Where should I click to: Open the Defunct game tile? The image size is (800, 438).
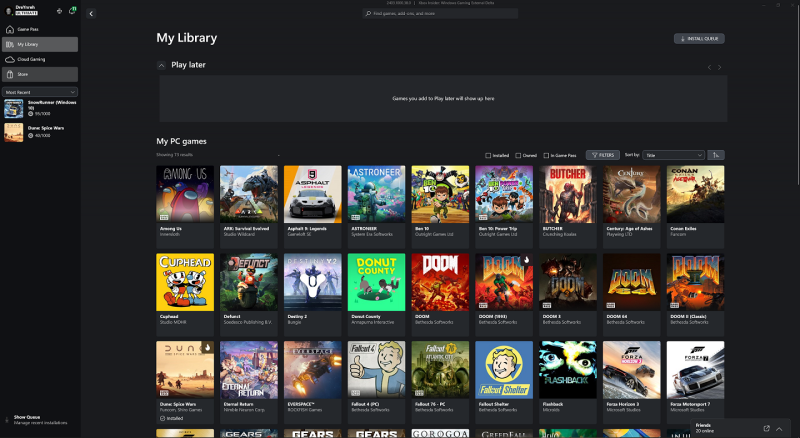click(249, 295)
